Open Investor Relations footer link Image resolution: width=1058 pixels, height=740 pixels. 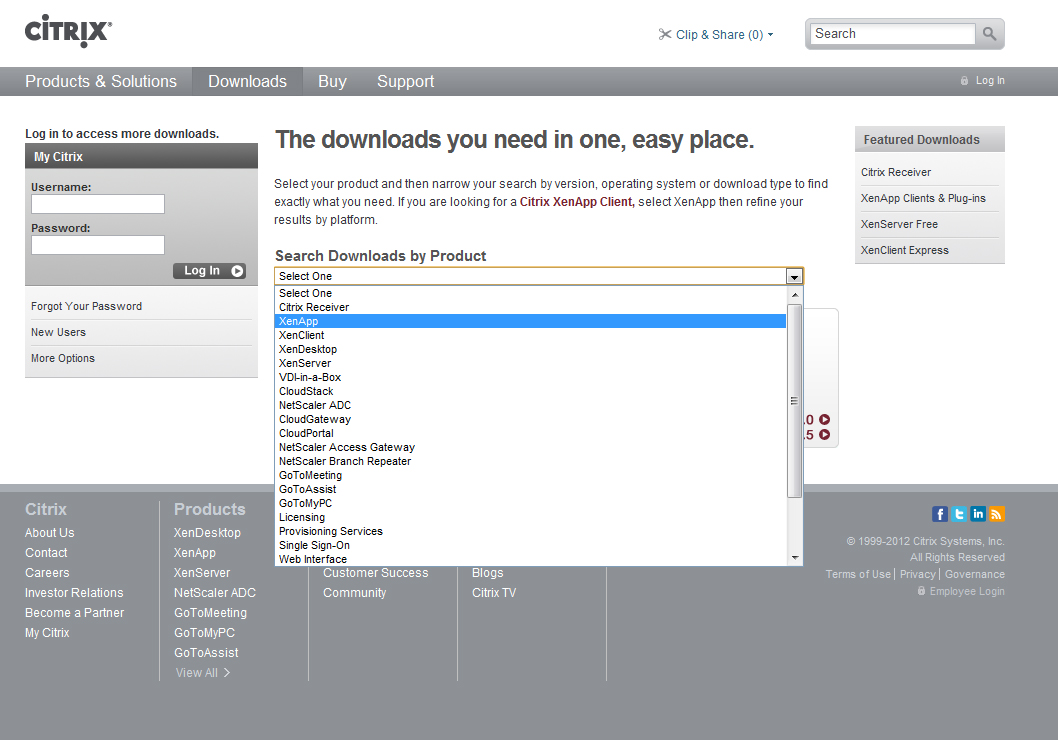tap(74, 593)
